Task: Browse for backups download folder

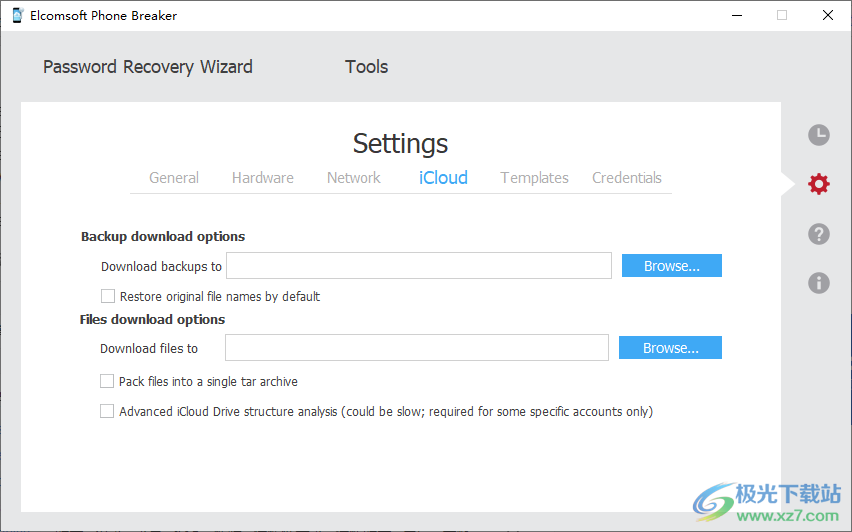Action: [672, 266]
